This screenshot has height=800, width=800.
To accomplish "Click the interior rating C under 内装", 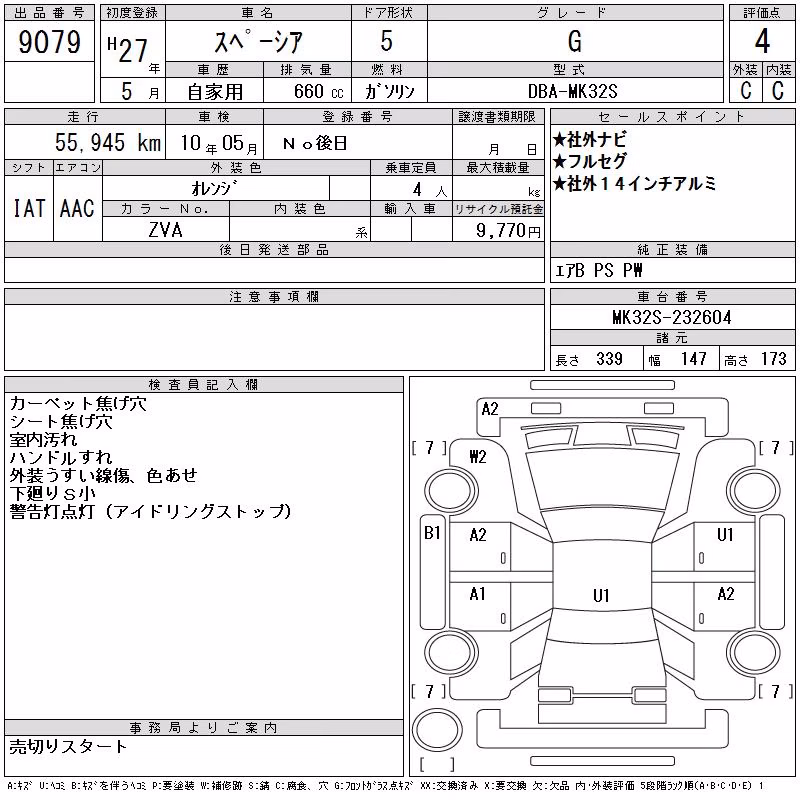I will tap(778, 90).
